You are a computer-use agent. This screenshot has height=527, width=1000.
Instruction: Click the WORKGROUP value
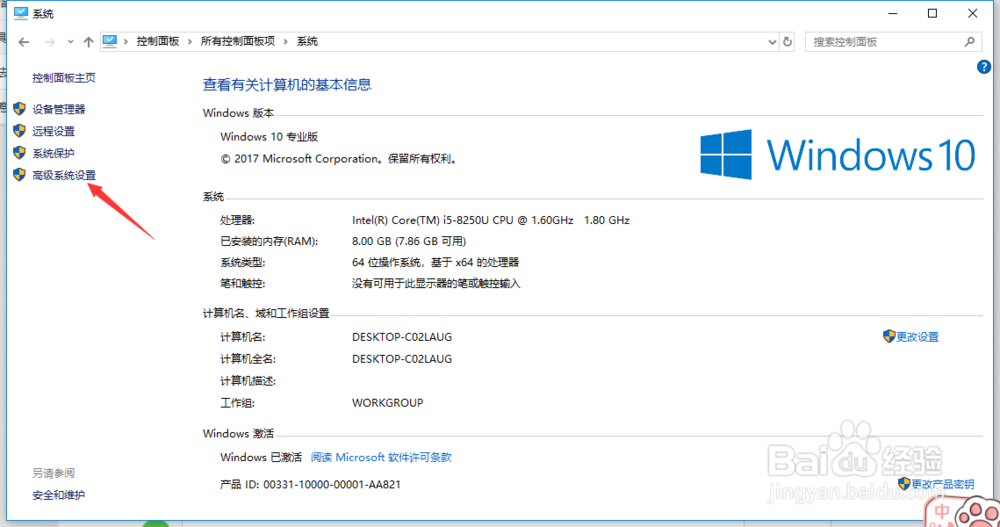coord(387,403)
